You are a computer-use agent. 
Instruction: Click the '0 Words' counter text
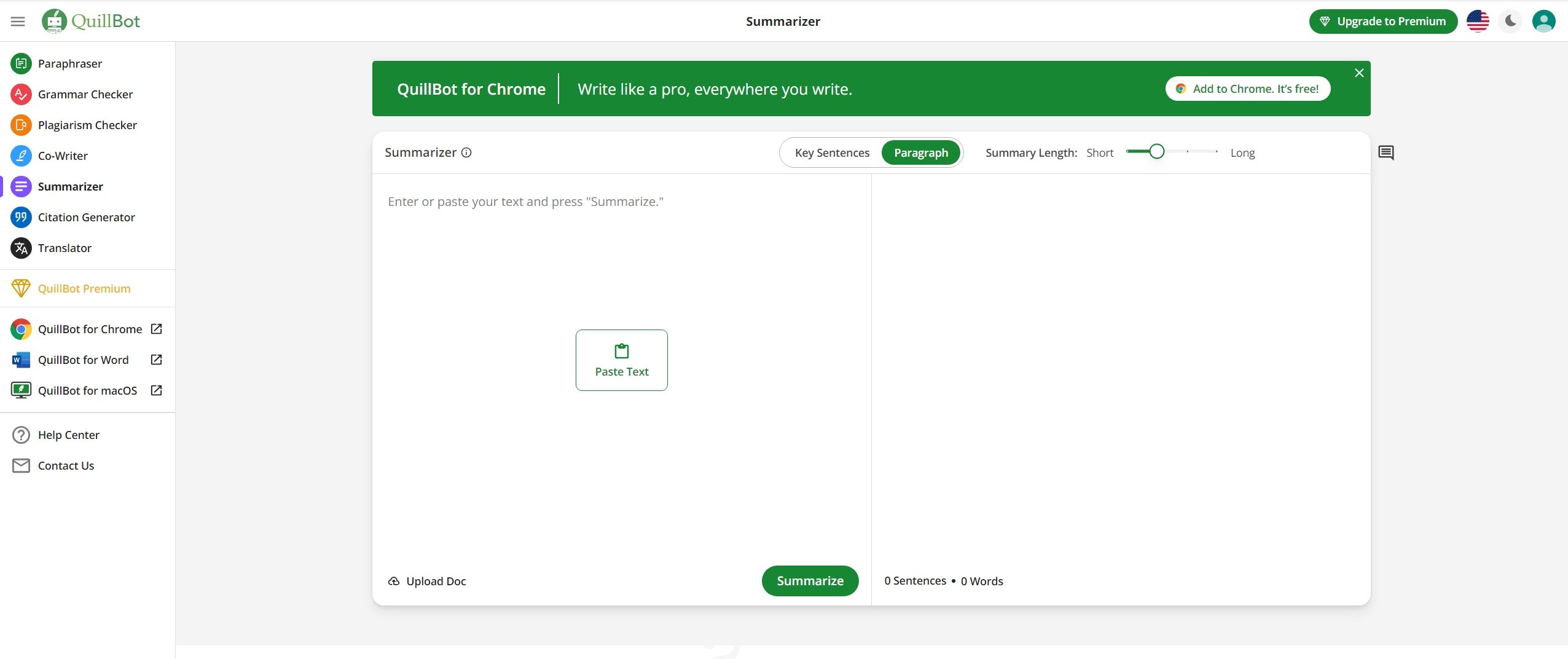(982, 581)
